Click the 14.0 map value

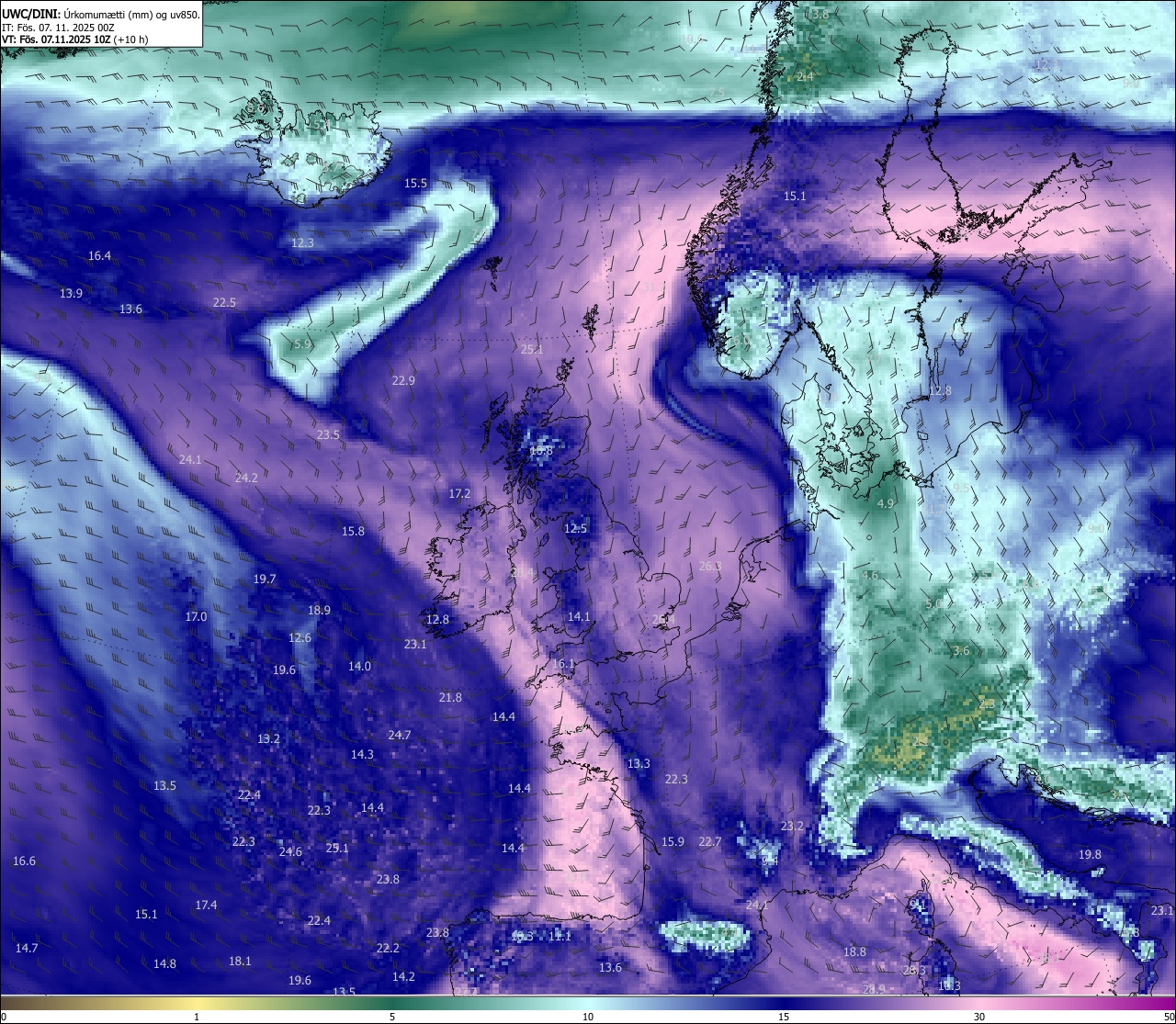(359, 667)
